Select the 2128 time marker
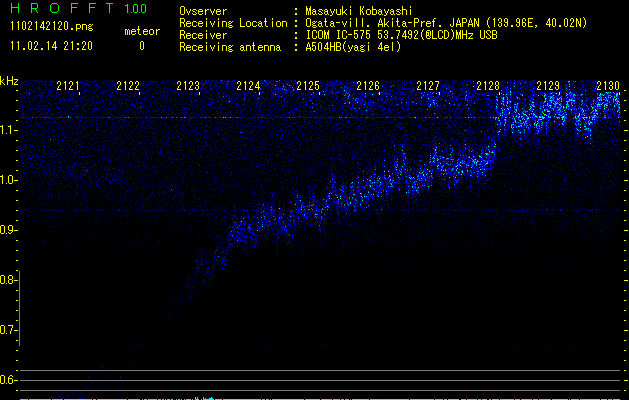This screenshot has width=629, height=400. pos(488,87)
